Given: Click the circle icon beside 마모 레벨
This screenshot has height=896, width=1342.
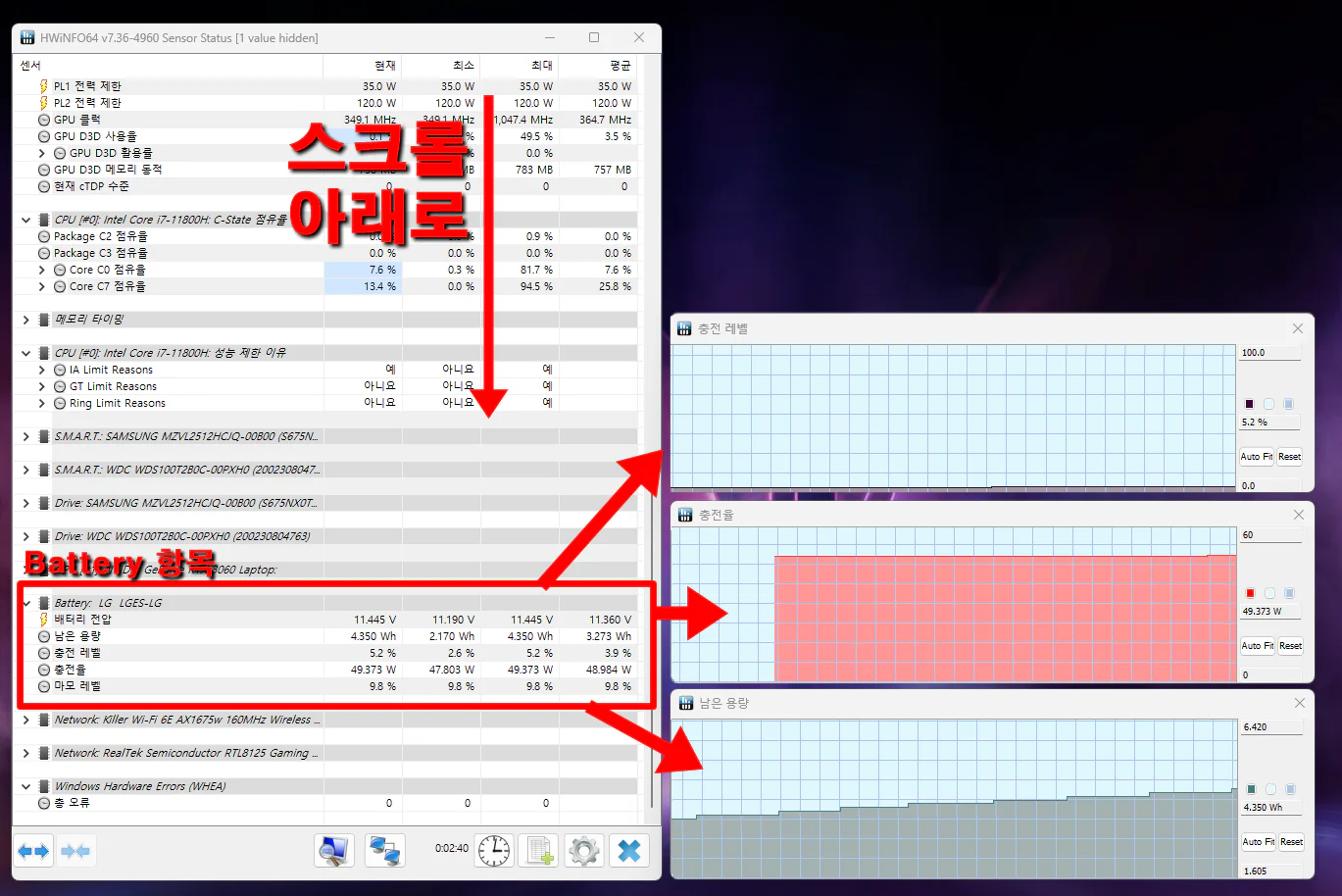Looking at the screenshot, I should pyautogui.click(x=44, y=686).
